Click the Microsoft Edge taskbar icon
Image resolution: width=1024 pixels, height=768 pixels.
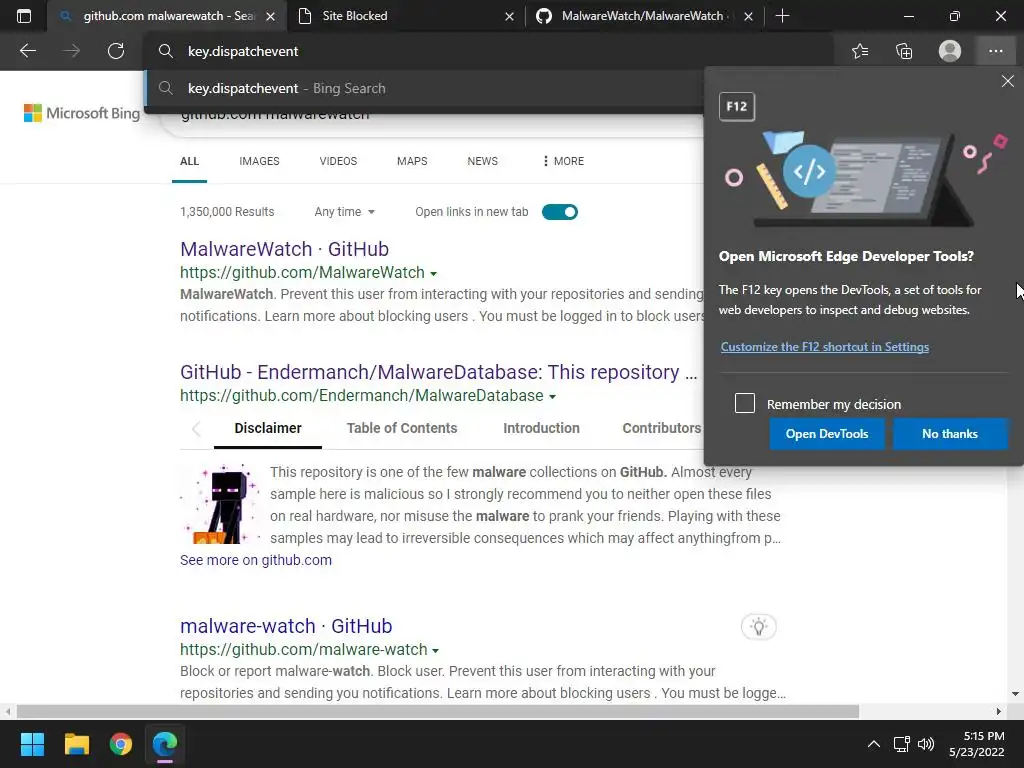pyautogui.click(x=165, y=744)
